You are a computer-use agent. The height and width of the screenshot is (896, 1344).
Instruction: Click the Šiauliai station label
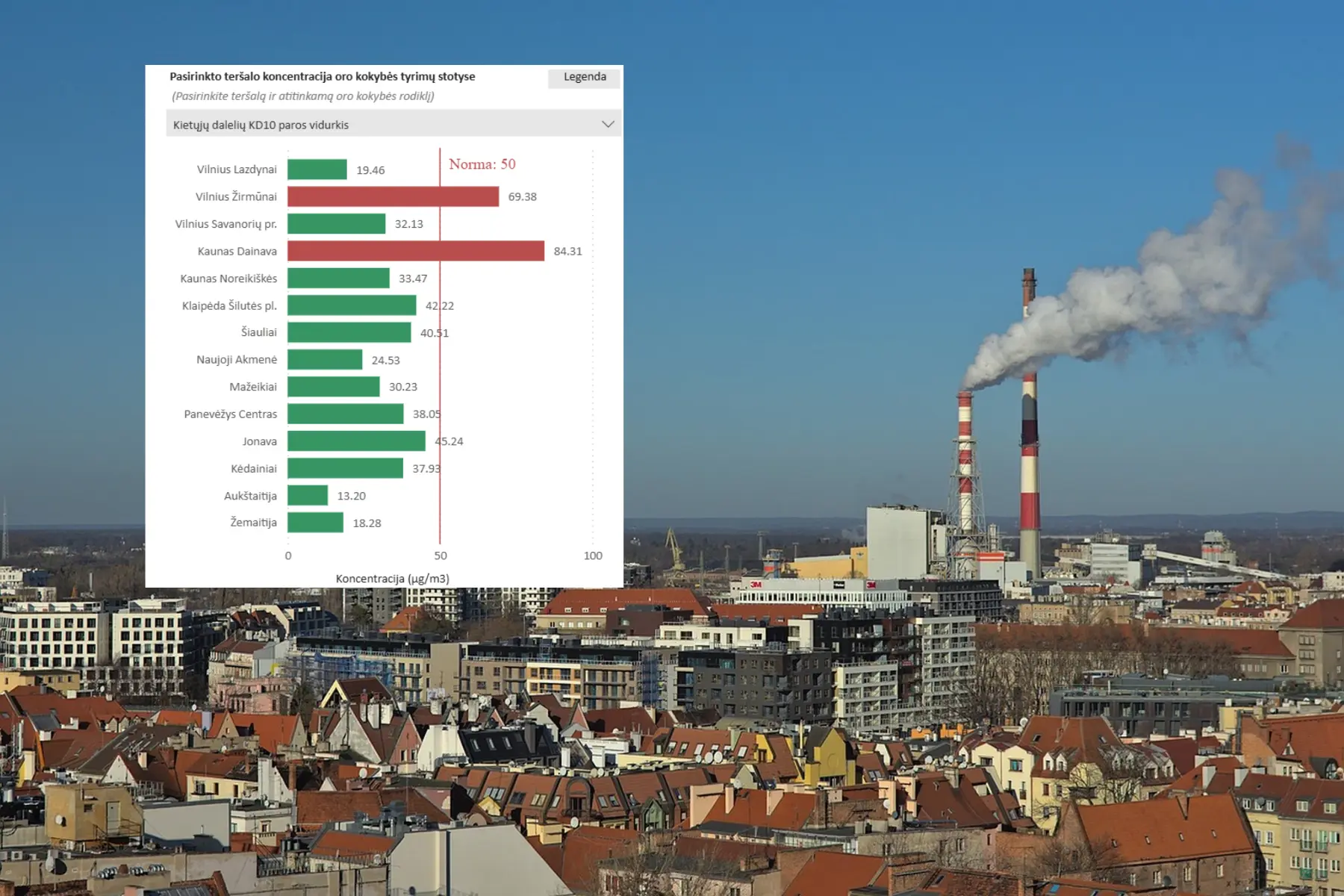(258, 332)
